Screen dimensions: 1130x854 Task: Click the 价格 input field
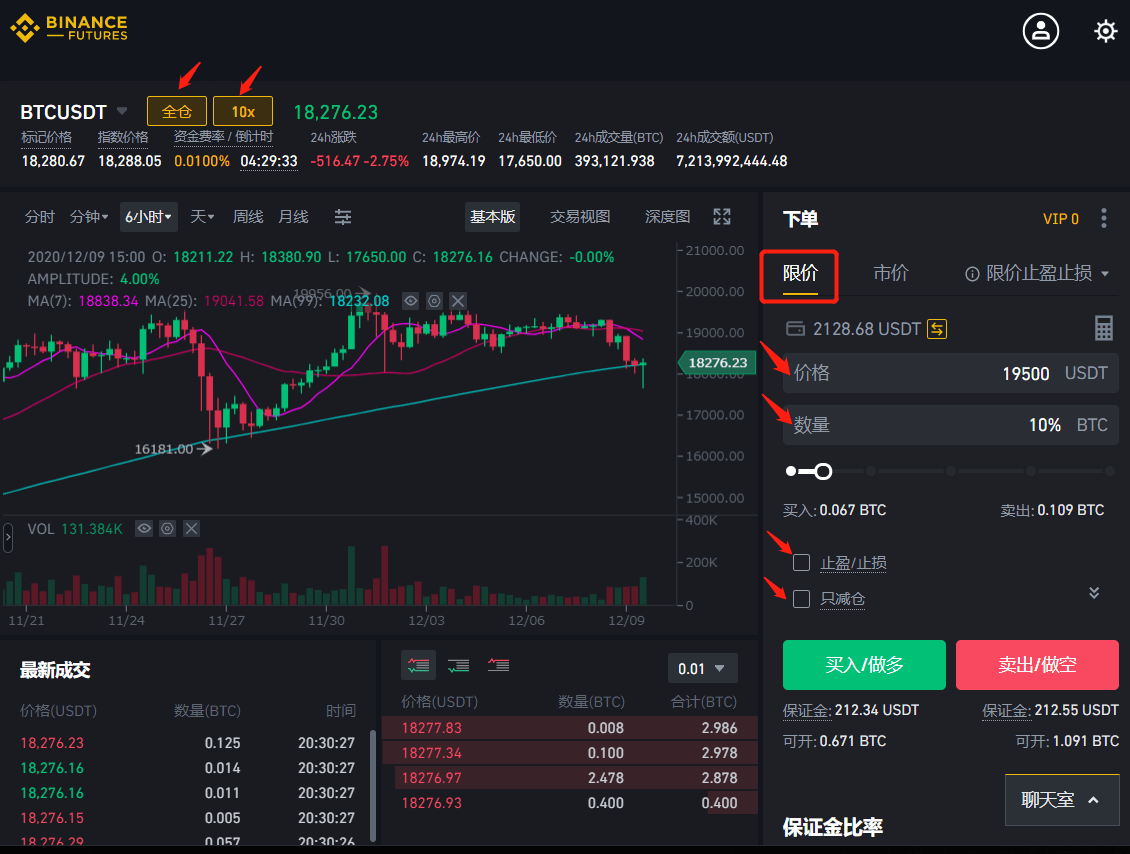pos(951,373)
